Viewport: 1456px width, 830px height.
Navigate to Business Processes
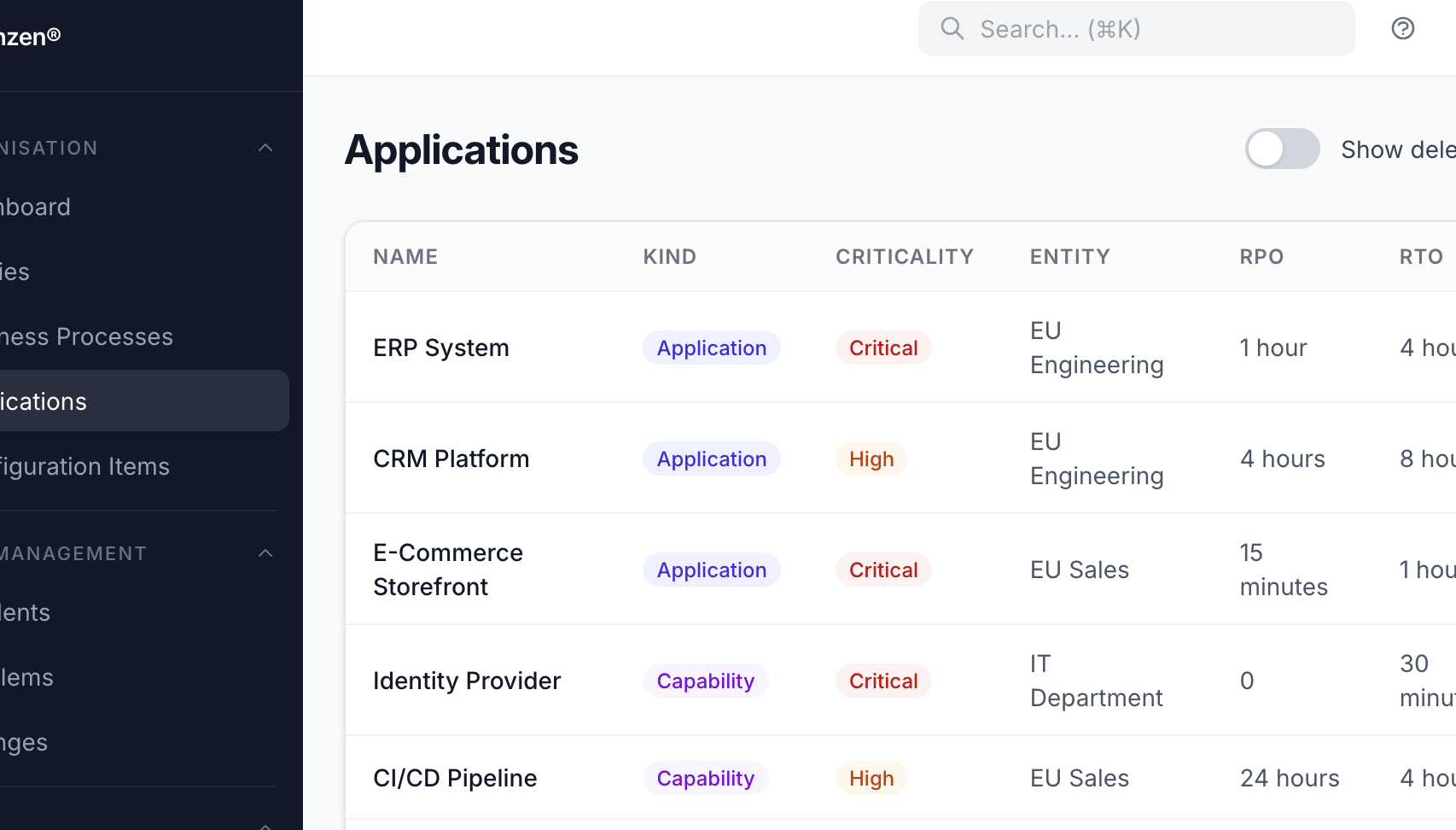[86, 336]
